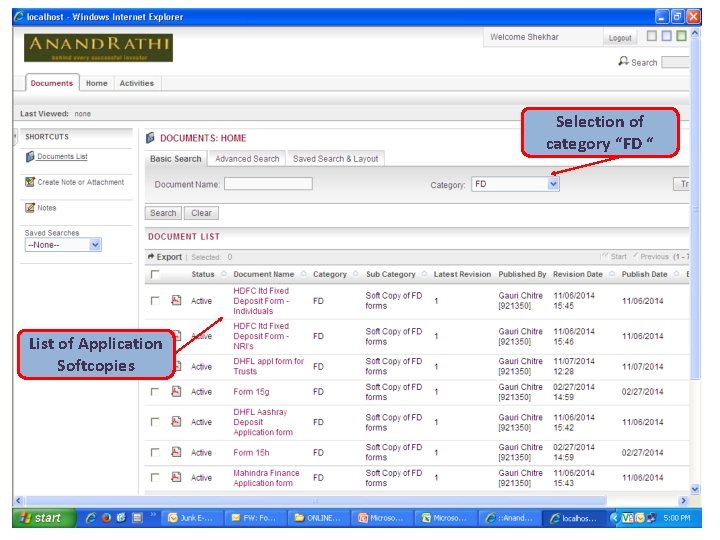Open DHFL Aashray Deposit Application form link
Image resolution: width=720 pixels, height=540 pixels.
(263, 422)
